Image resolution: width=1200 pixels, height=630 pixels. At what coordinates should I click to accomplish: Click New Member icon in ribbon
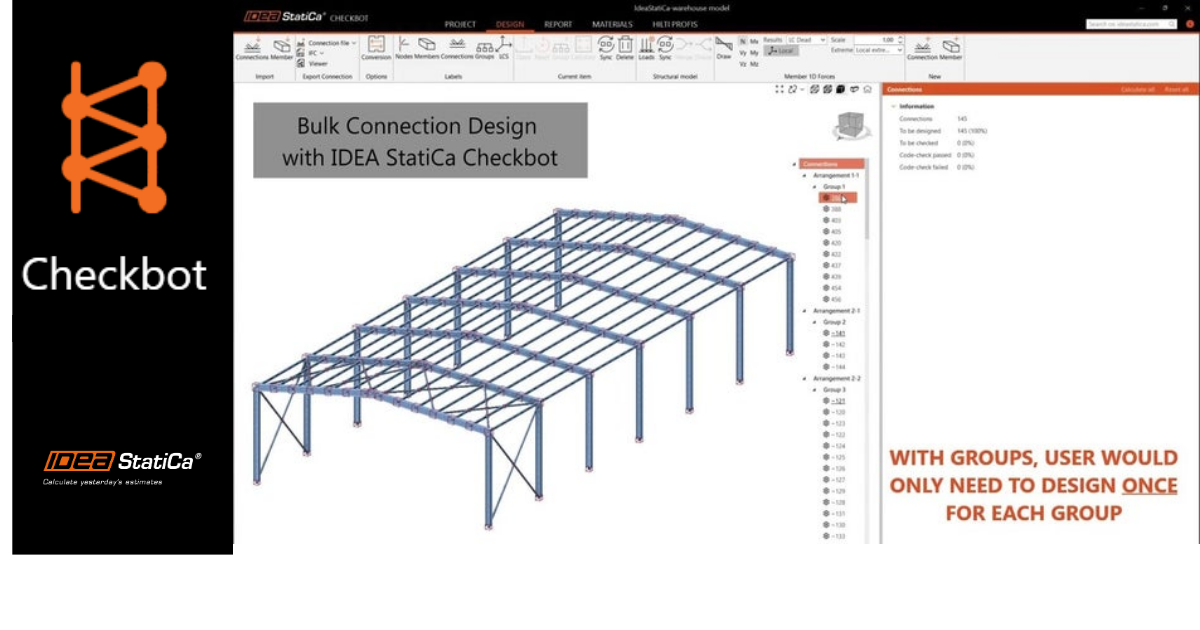951,46
